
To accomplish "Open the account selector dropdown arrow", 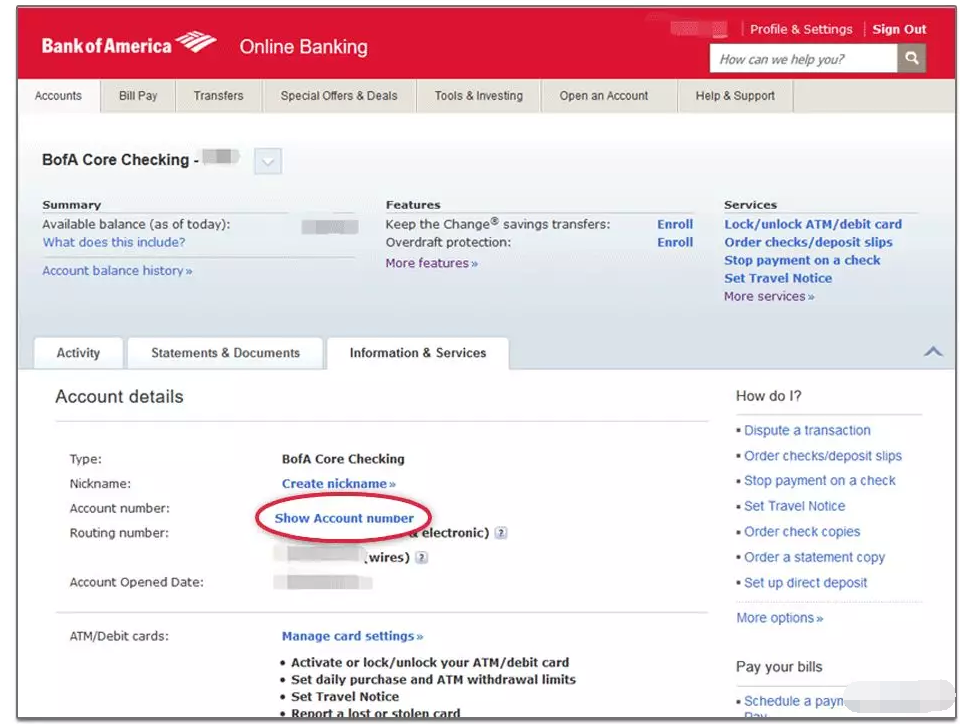I will tap(268, 160).
